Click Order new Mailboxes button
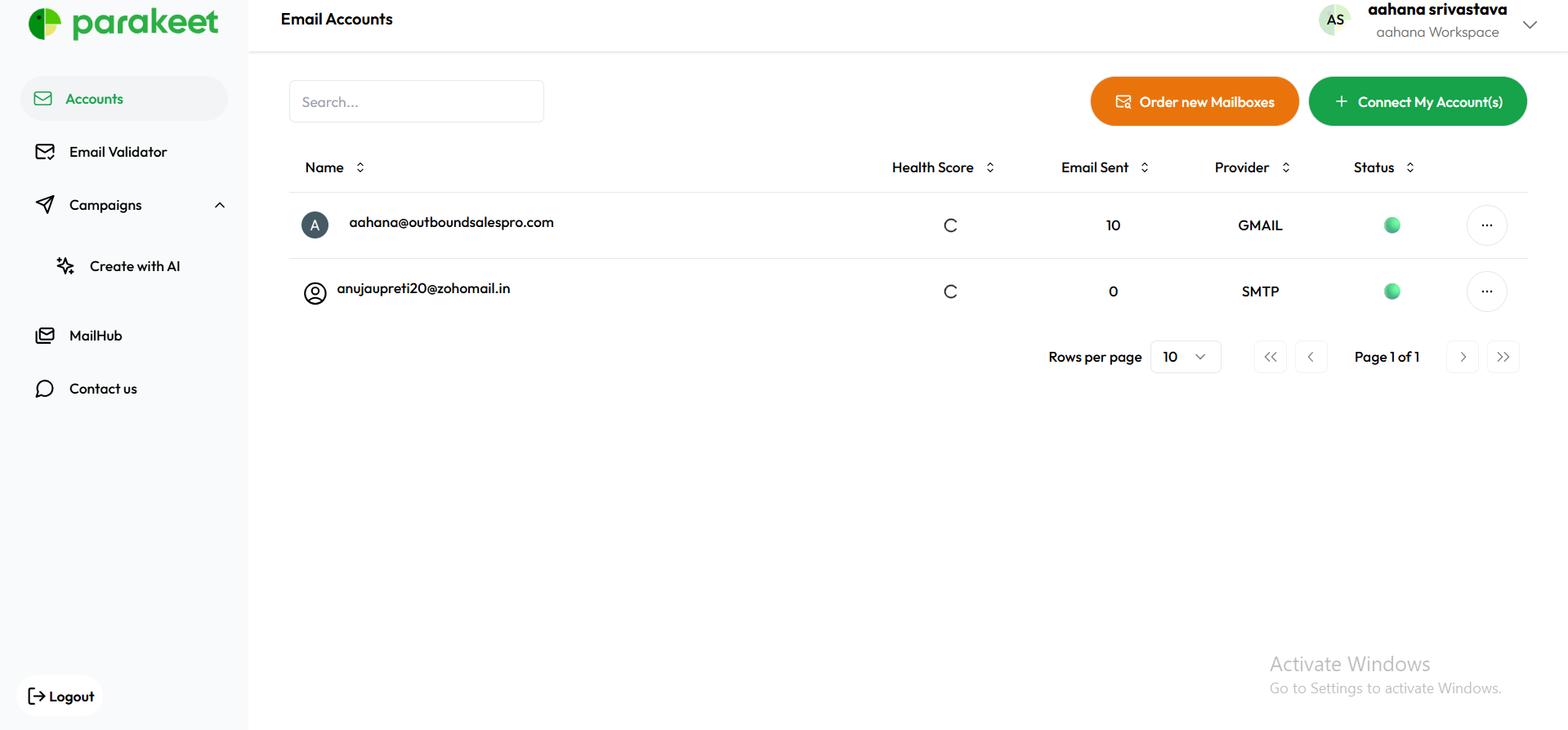1568x730 pixels. coord(1194,102)
